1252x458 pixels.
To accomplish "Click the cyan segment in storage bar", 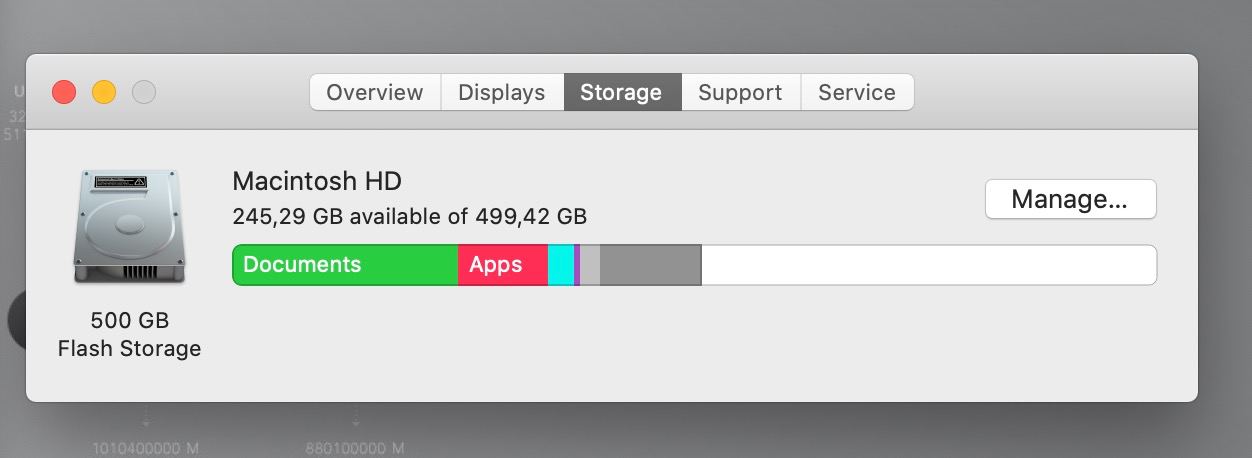I will (x=561, y=265).
